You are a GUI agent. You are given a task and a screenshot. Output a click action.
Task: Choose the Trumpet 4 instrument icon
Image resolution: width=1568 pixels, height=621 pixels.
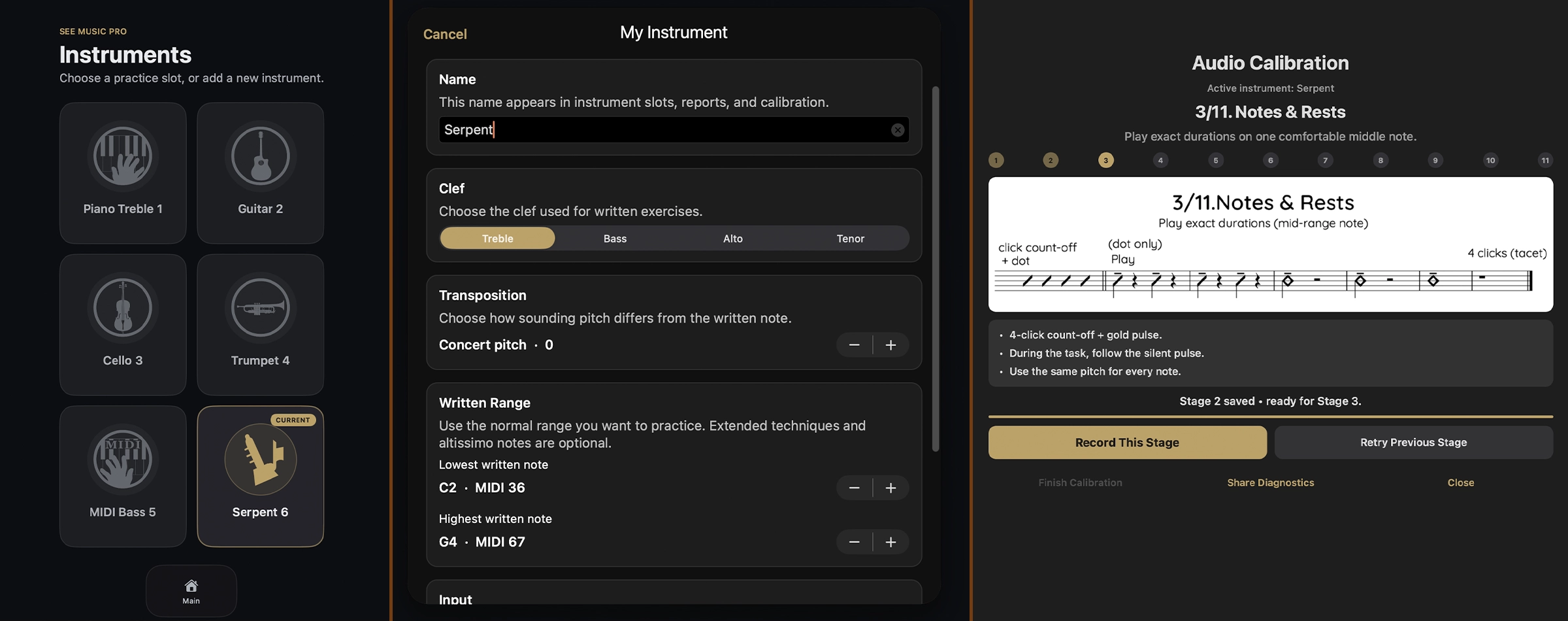[x=260, y=308]
